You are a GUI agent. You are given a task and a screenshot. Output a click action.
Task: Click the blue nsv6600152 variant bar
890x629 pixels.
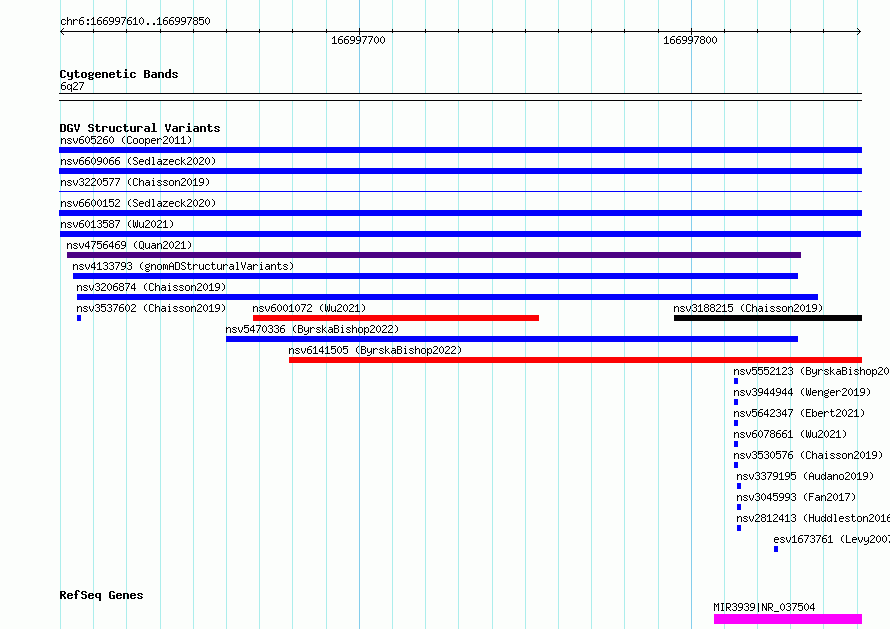460,213
